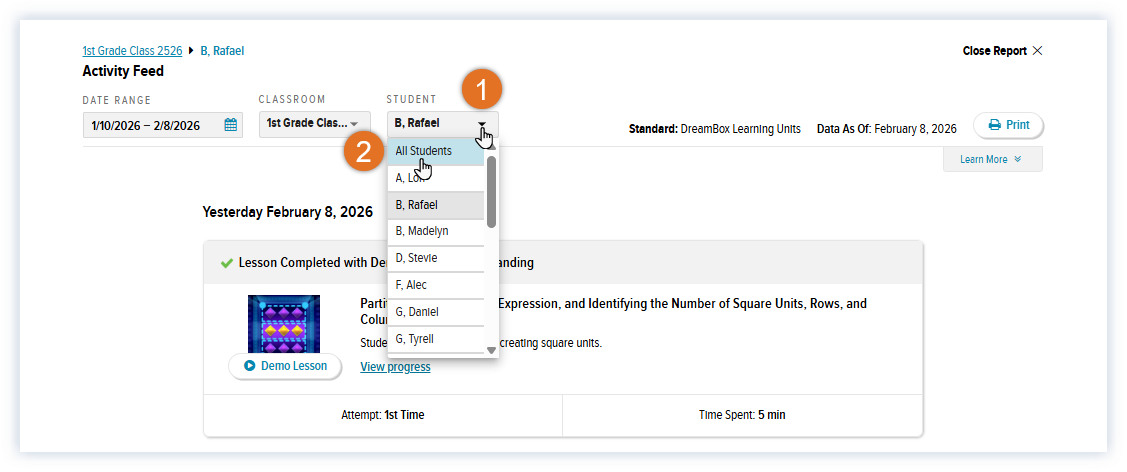The width and height of the screenshot is (1127, 472).
Task: Click the Attempt: 1st Time cell
Action: point(383,415)
